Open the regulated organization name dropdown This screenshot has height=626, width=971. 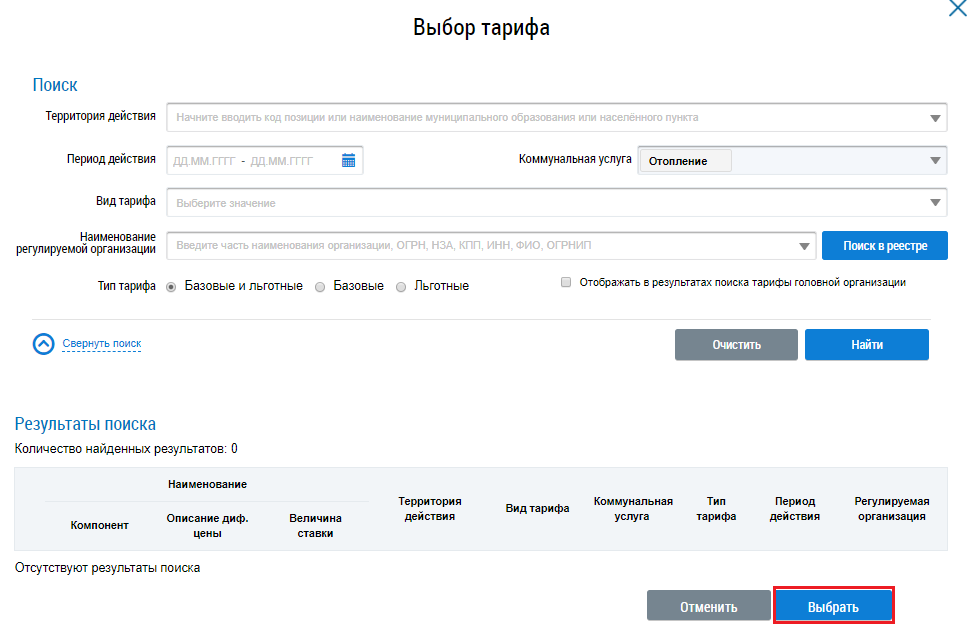[806, 246]
